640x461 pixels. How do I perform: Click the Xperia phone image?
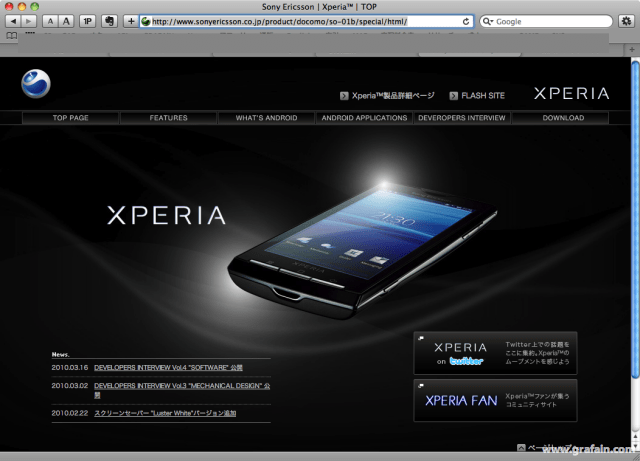362,251
